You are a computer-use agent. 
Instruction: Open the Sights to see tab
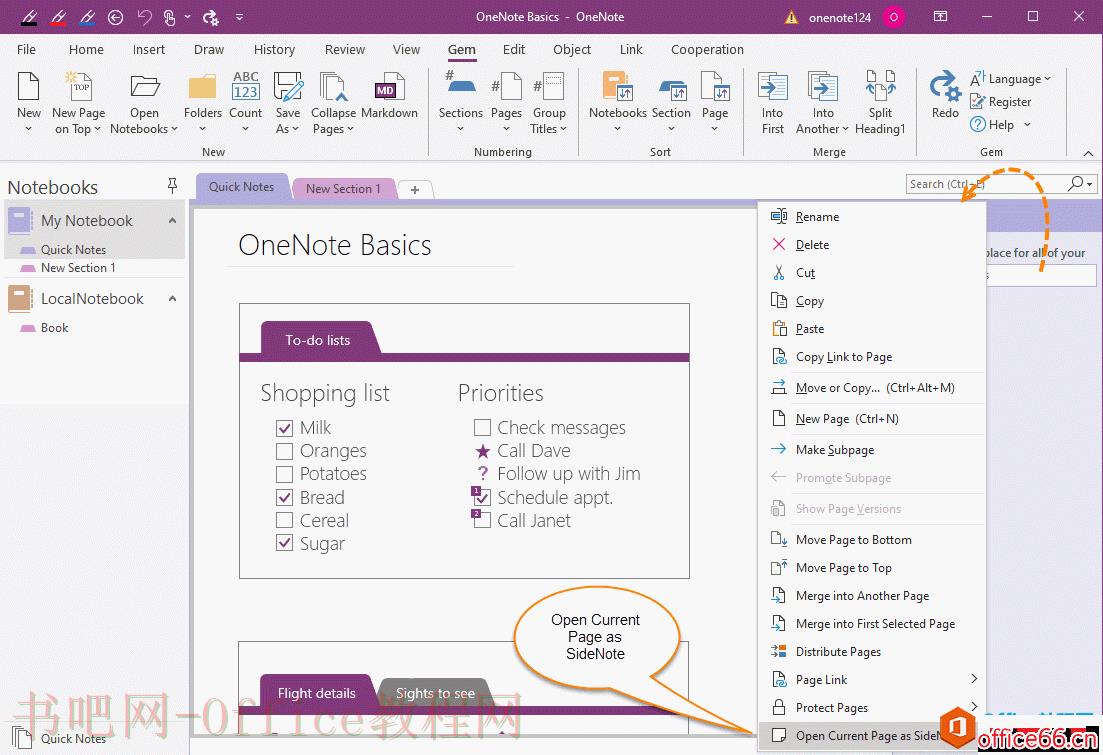point(435,693)
